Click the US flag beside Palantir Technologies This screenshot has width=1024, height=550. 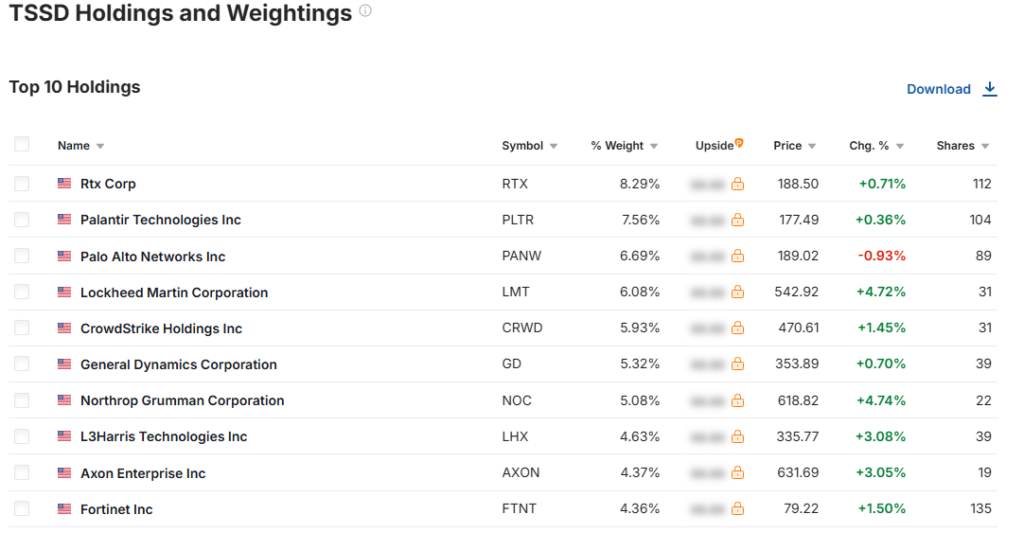tap(64, 220)
